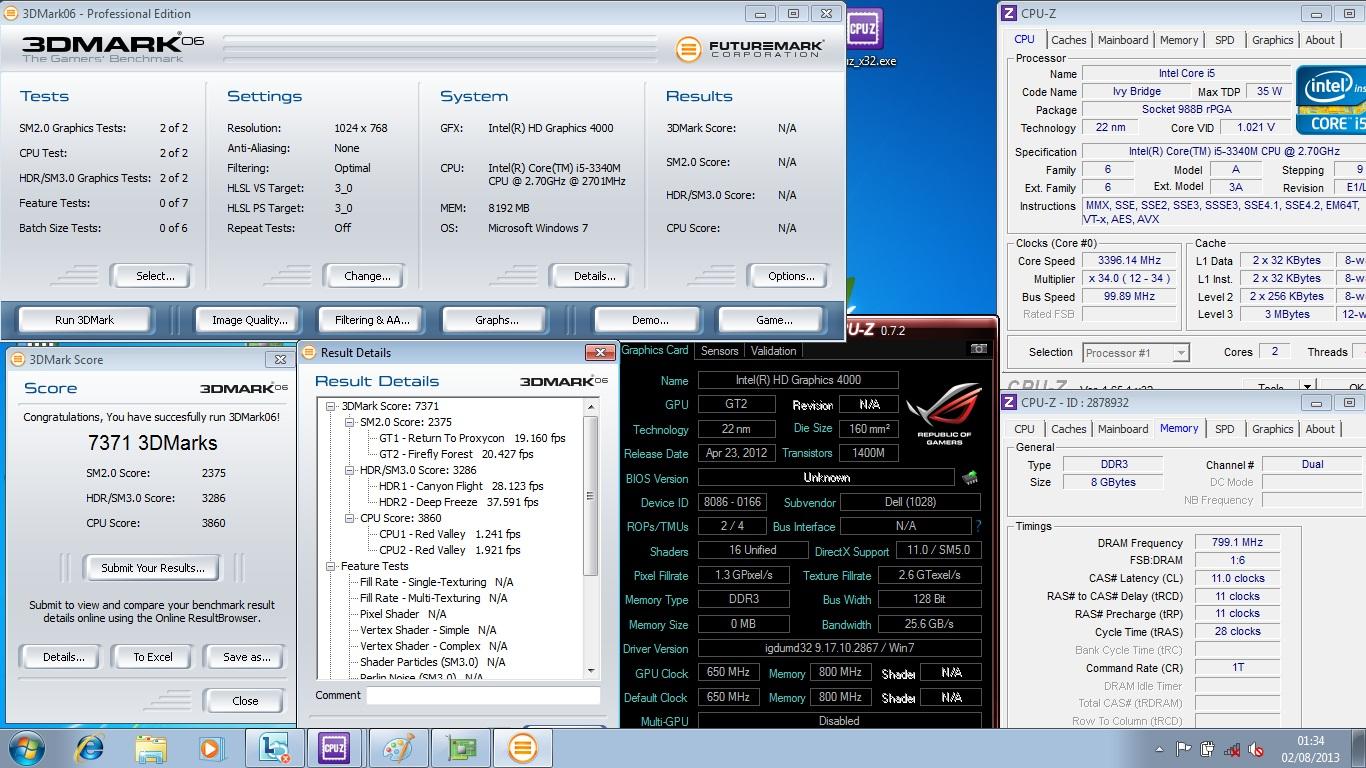Click Result Details scrollbar up arrow
This screenshot has width=1366, height=768.
tap(591, 407)
